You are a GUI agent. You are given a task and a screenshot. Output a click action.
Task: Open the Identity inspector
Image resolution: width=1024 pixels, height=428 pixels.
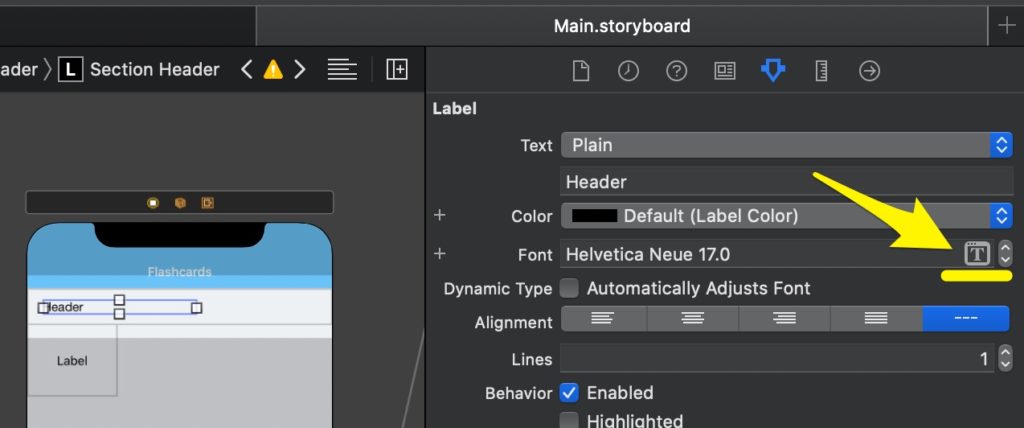724,71
